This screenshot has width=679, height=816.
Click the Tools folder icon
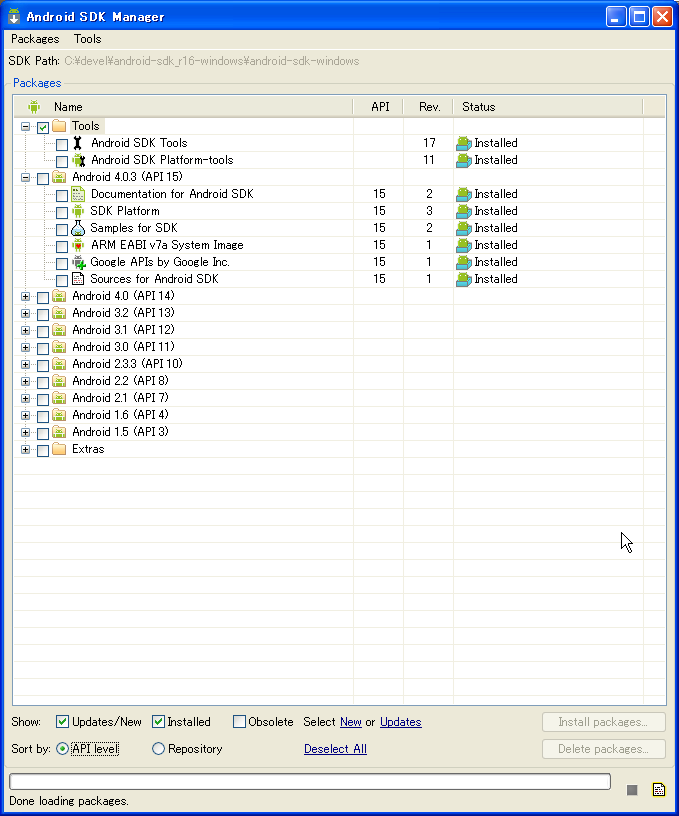59,126
